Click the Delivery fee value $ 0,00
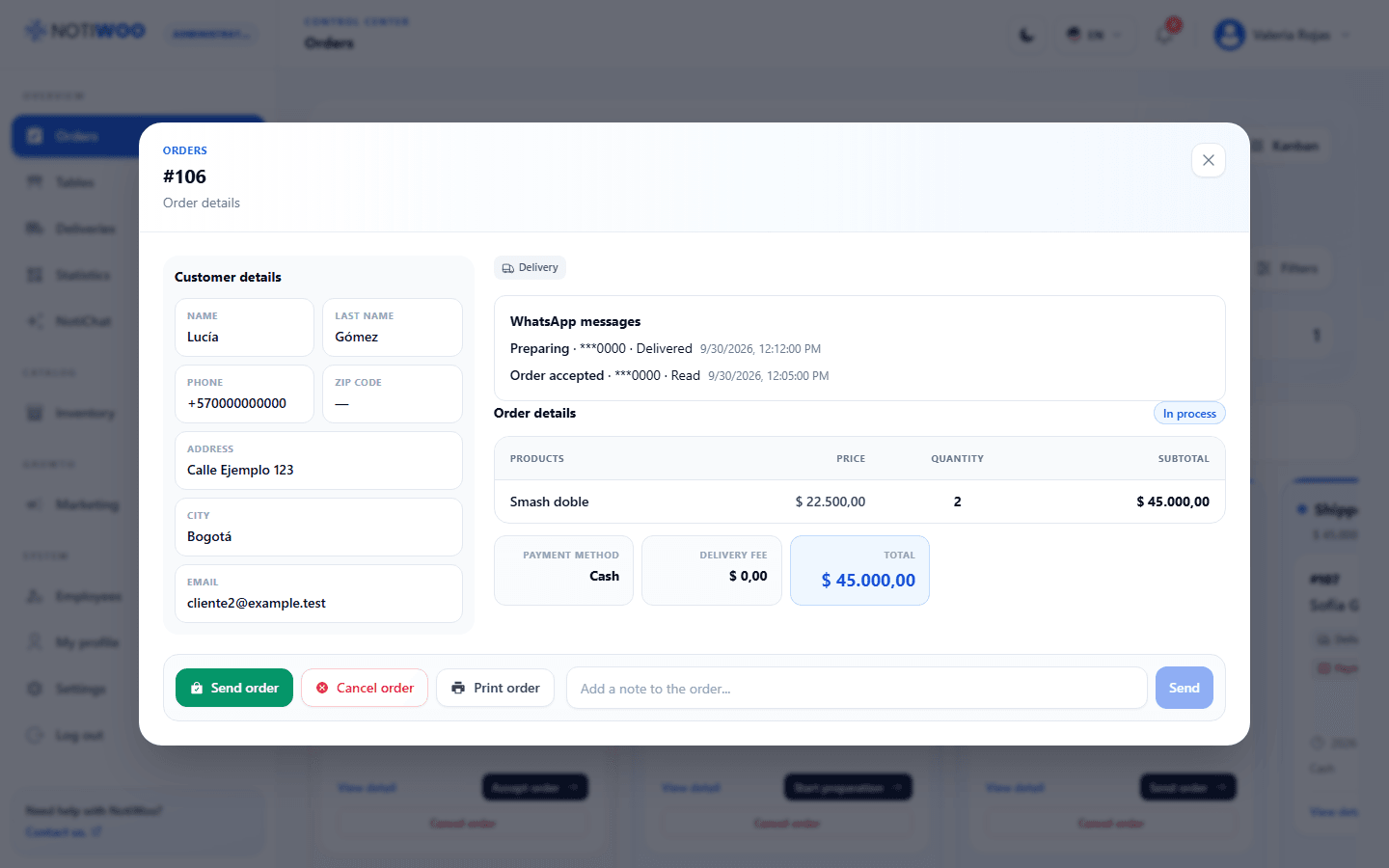Screen dimensions: 1389x868 click(749, 576)
